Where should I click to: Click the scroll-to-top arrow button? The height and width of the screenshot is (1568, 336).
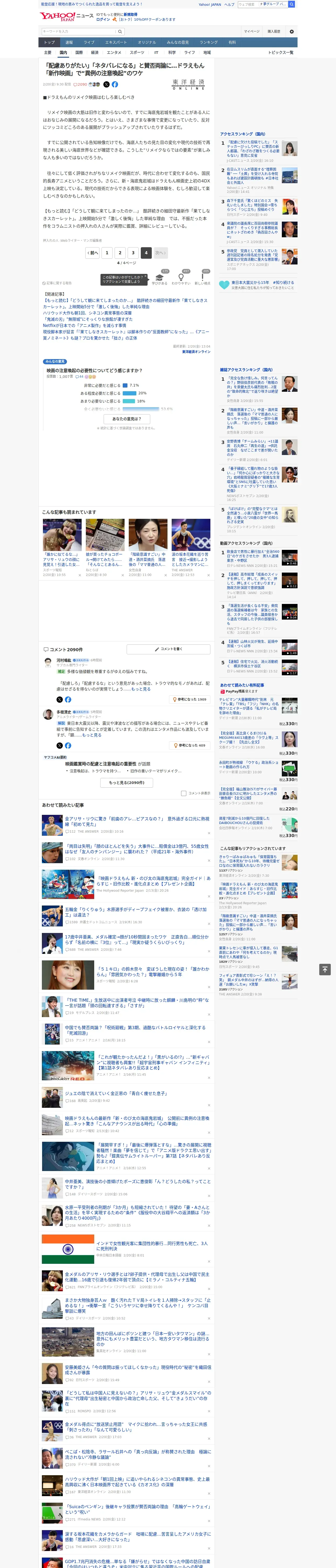click(x=324, y=970)
